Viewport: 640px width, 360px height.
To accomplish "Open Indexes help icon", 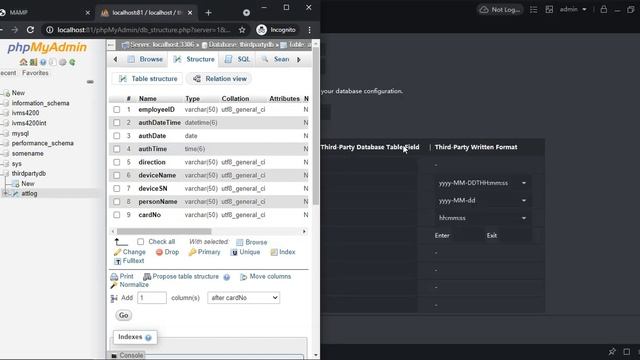I will tap(148, 338).
